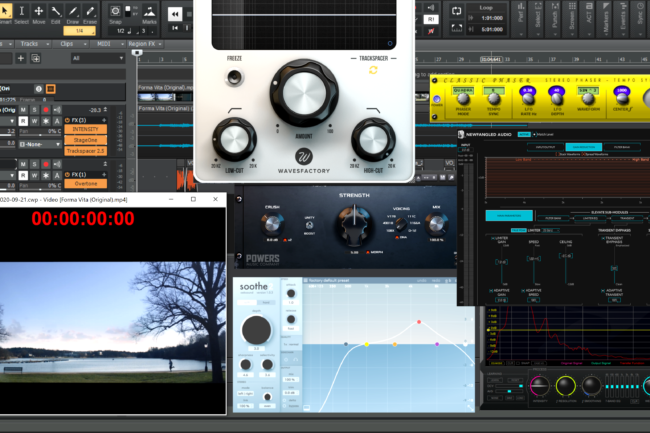Expand the Select module in control bar
The image size is (650, 433).
(538, 19)
